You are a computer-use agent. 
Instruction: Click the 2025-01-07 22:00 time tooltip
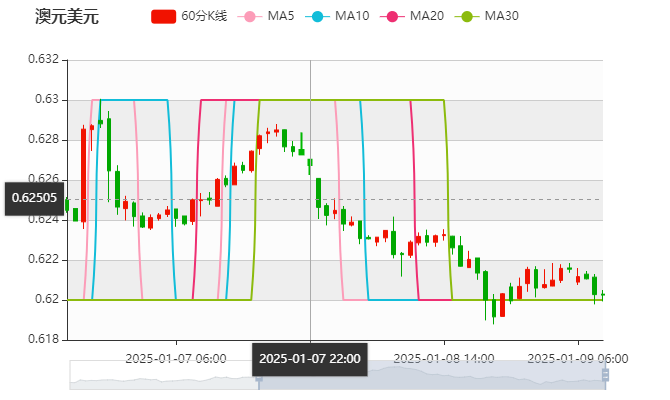pos(310,358)
